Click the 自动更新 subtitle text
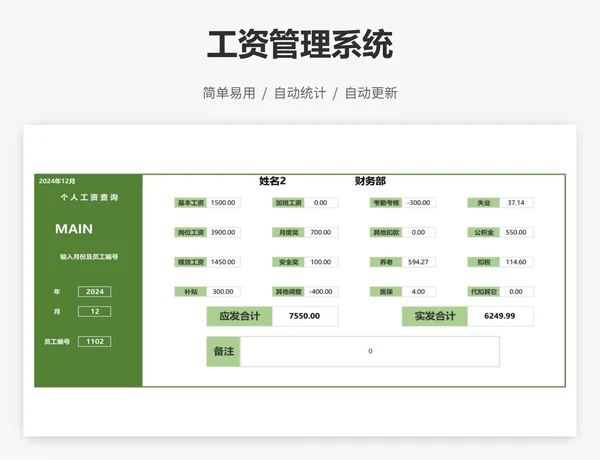The height and width of the screenshot is (460, 600). tap(371, 93)
